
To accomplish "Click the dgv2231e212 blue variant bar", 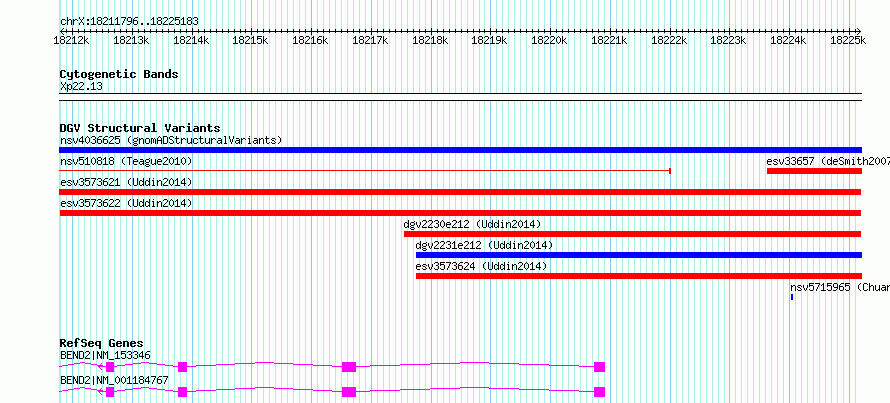I will tap(639, 255).
